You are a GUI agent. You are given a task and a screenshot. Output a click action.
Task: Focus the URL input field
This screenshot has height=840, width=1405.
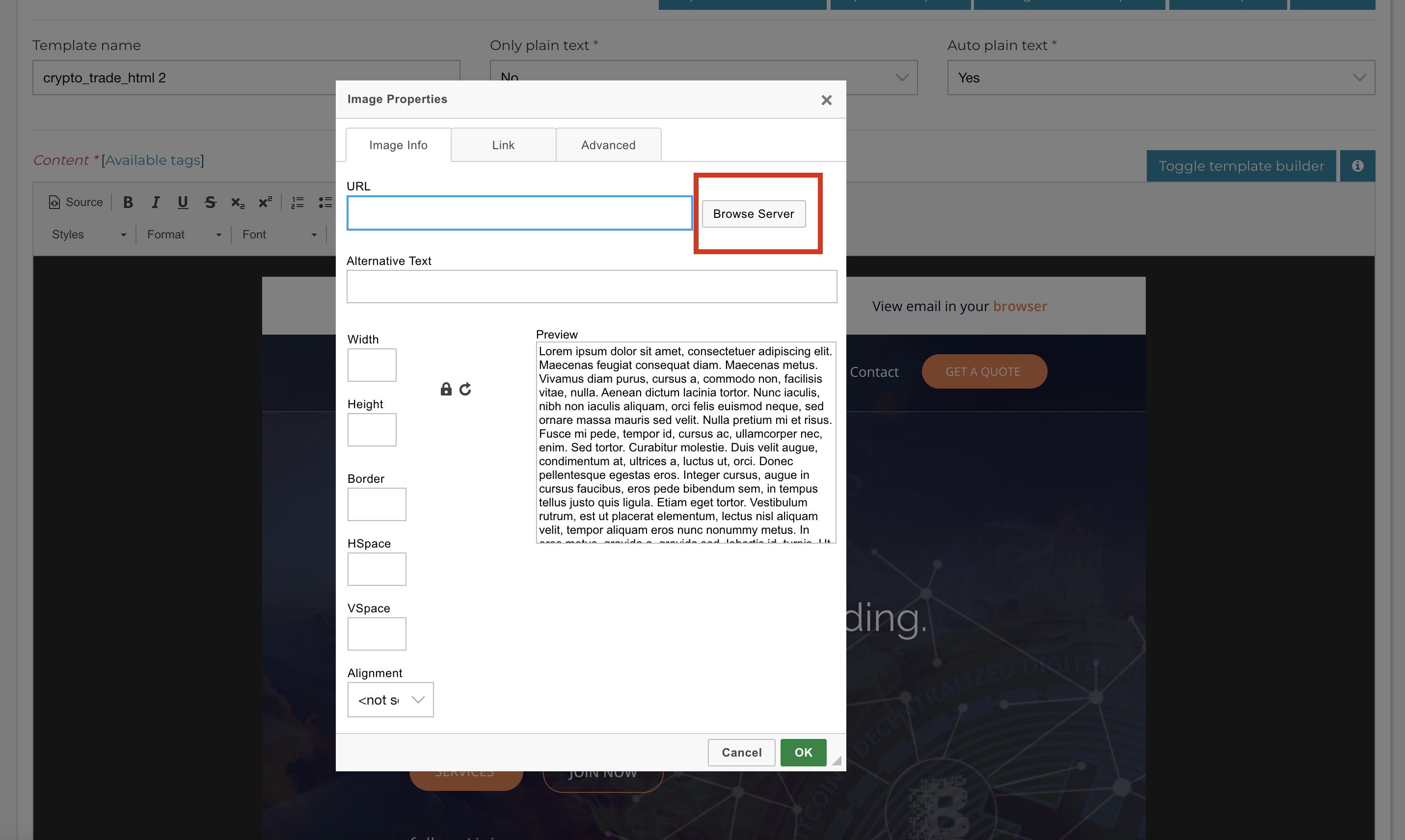[x=519, y=213]
